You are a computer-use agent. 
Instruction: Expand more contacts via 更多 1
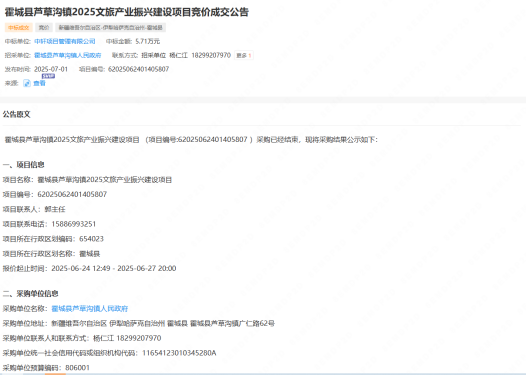(244, 55)
